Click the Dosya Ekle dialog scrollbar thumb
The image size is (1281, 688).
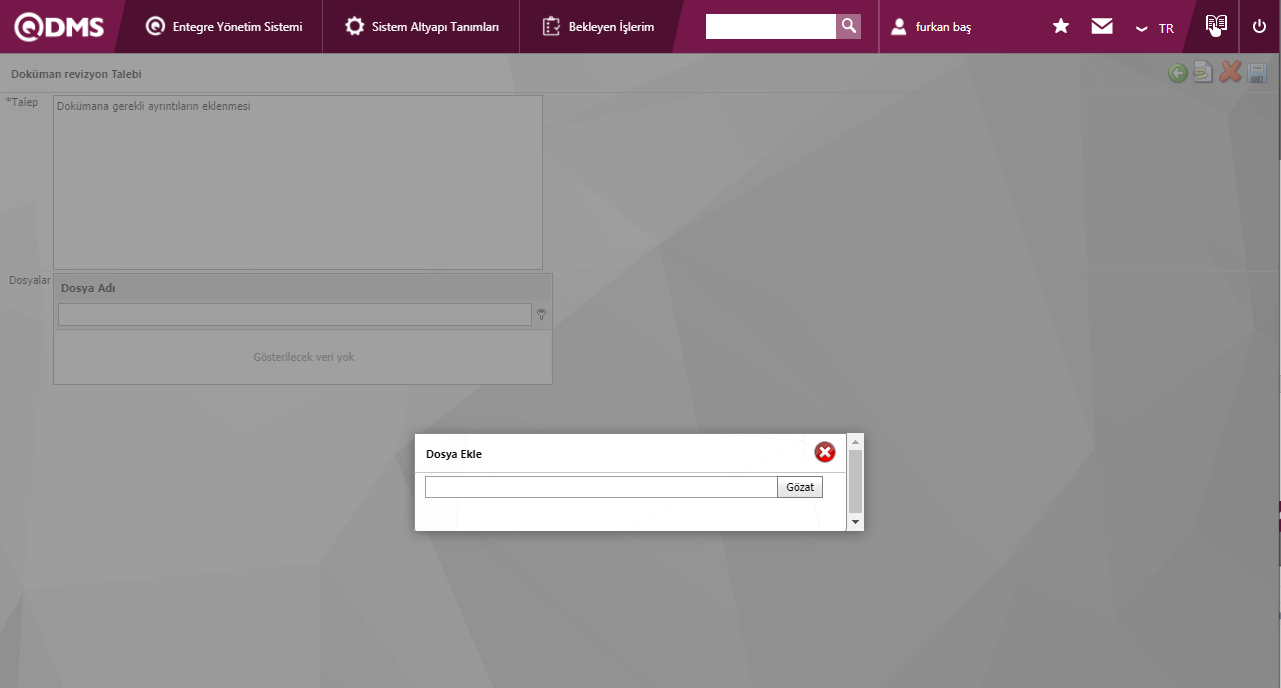tap(855, 481)
